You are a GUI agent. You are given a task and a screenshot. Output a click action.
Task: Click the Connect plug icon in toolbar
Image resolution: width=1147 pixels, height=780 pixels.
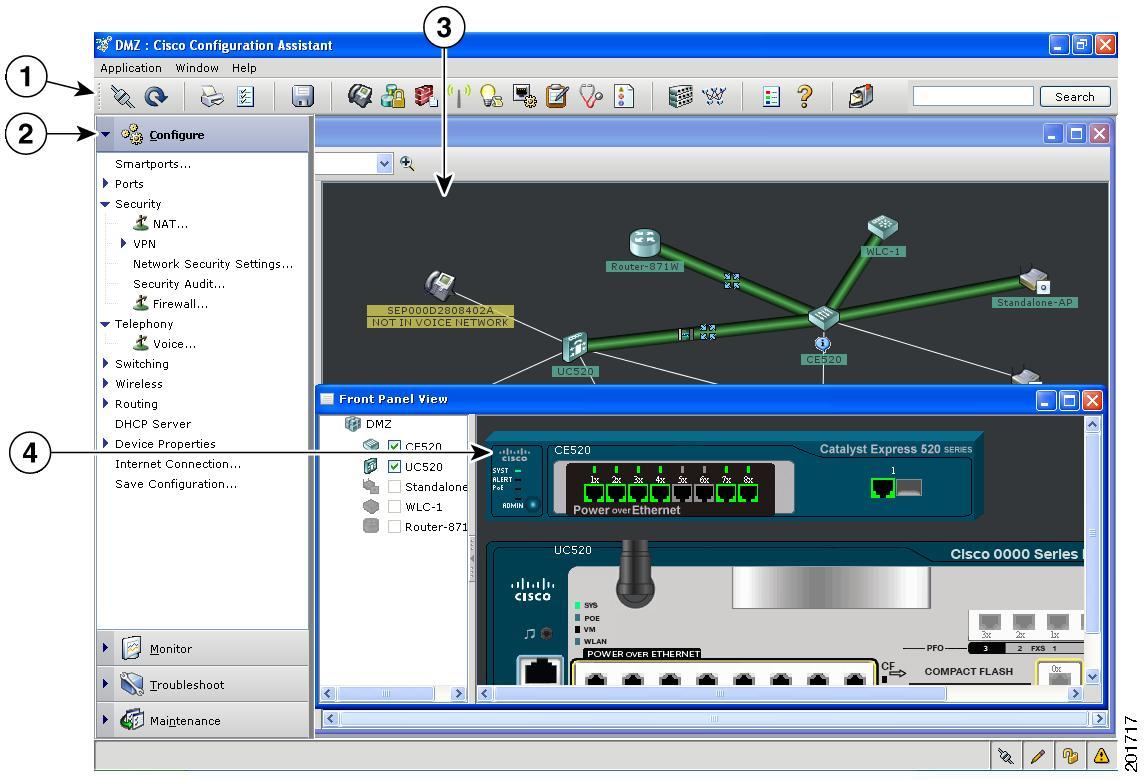click(x=122, y=97)
